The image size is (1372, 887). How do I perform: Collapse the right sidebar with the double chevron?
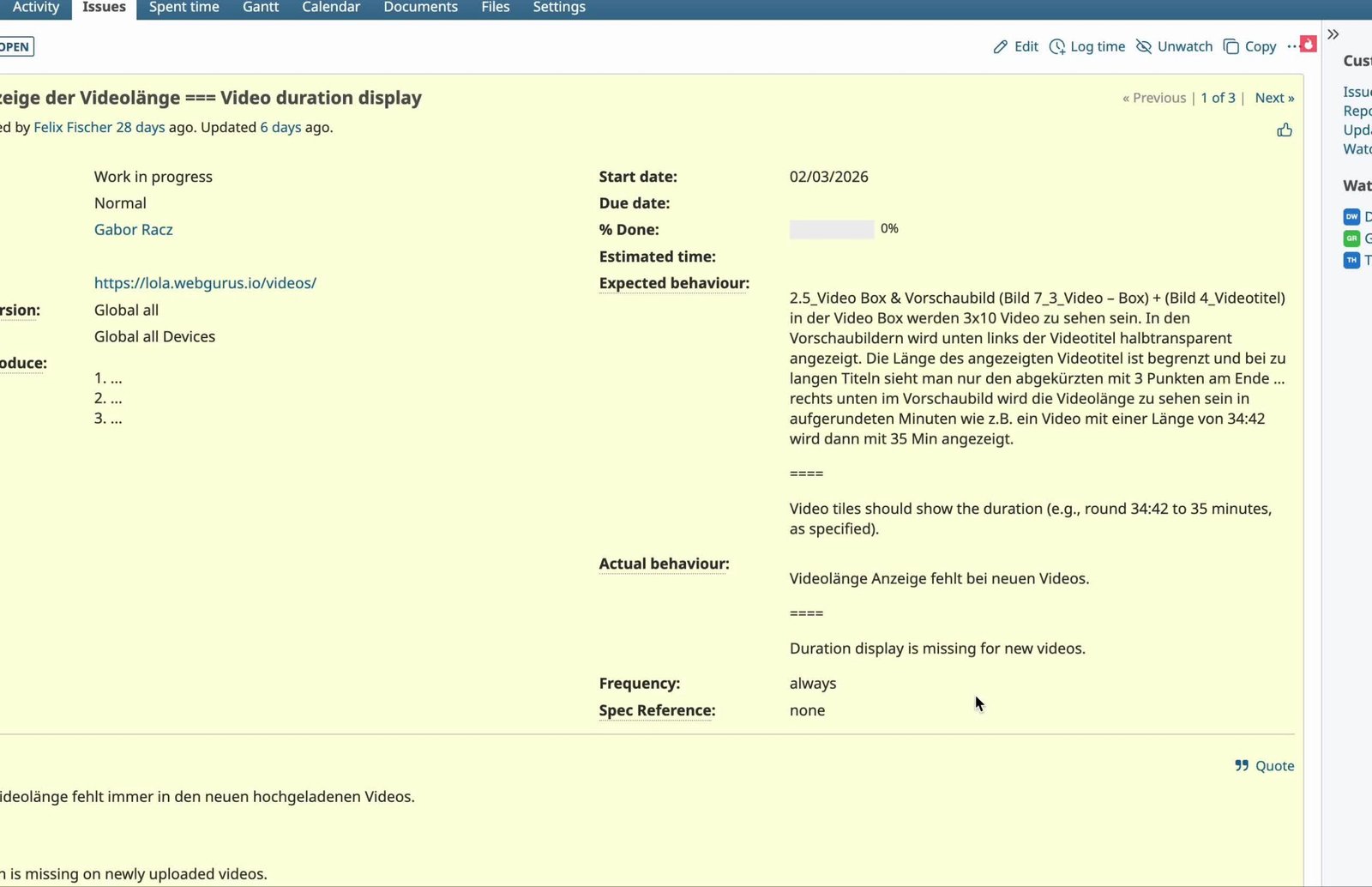pyautogui.click(x=1333, y=34)
